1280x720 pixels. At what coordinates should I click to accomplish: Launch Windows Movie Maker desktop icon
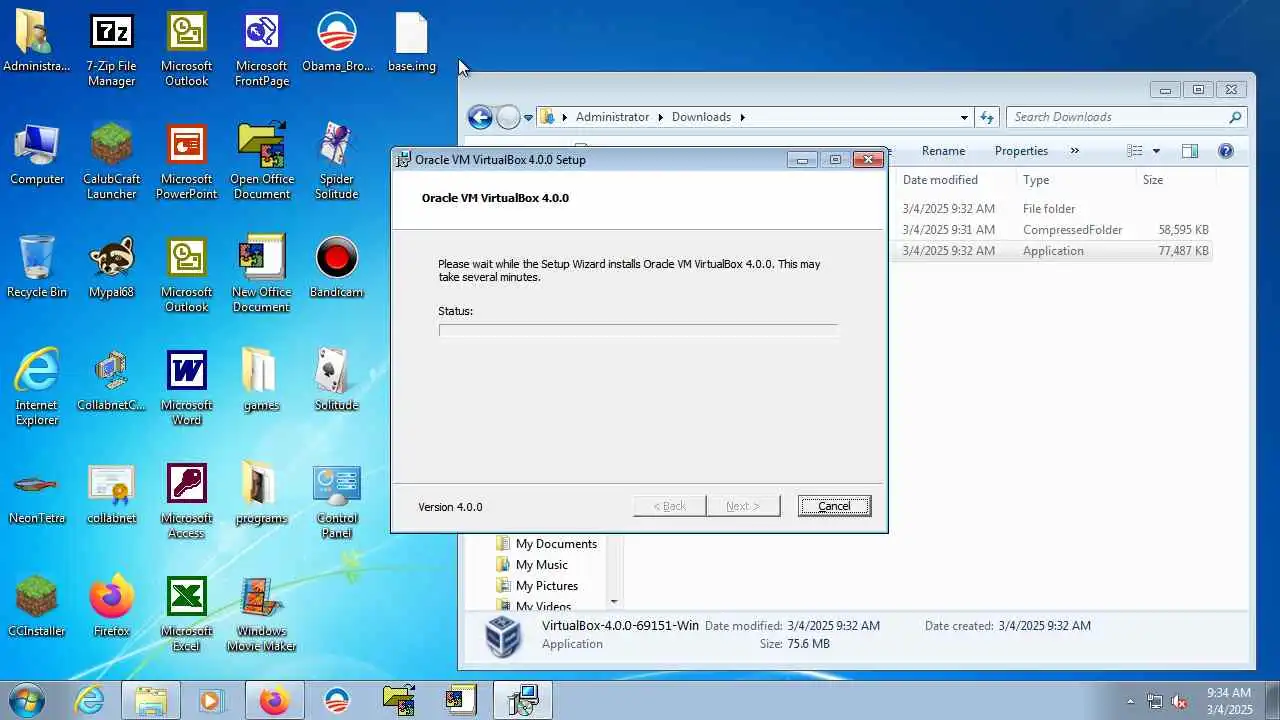coord(262,615)
